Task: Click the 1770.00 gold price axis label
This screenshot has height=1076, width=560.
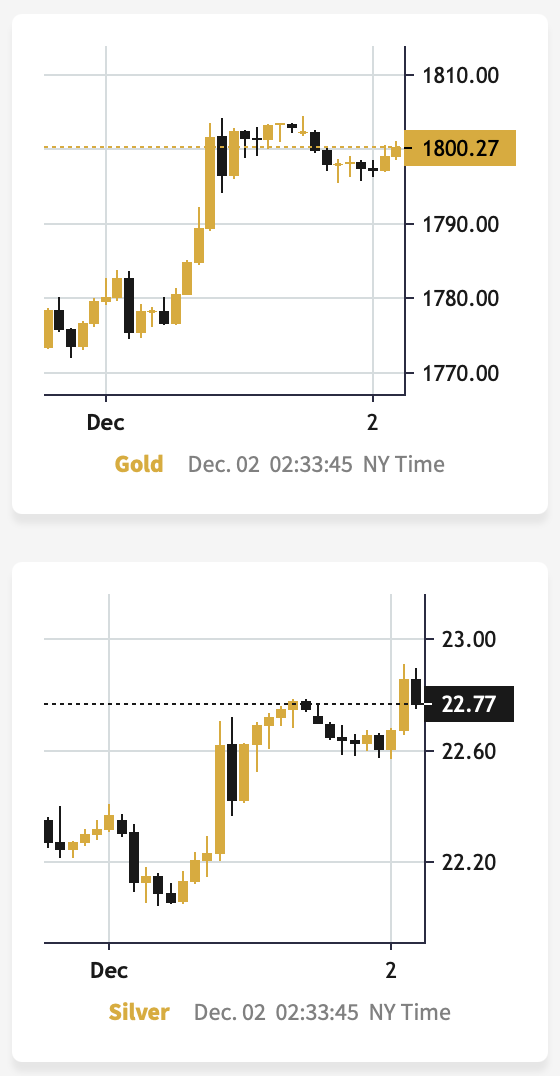Action: [461, 373]
